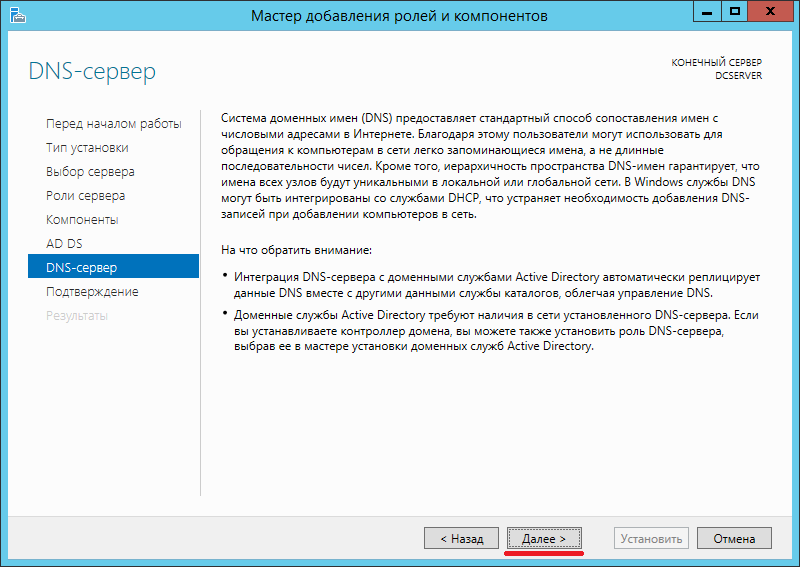Click the "DCSERVER" server name
This screenshot has width=800, height=567.
(738, 76)
